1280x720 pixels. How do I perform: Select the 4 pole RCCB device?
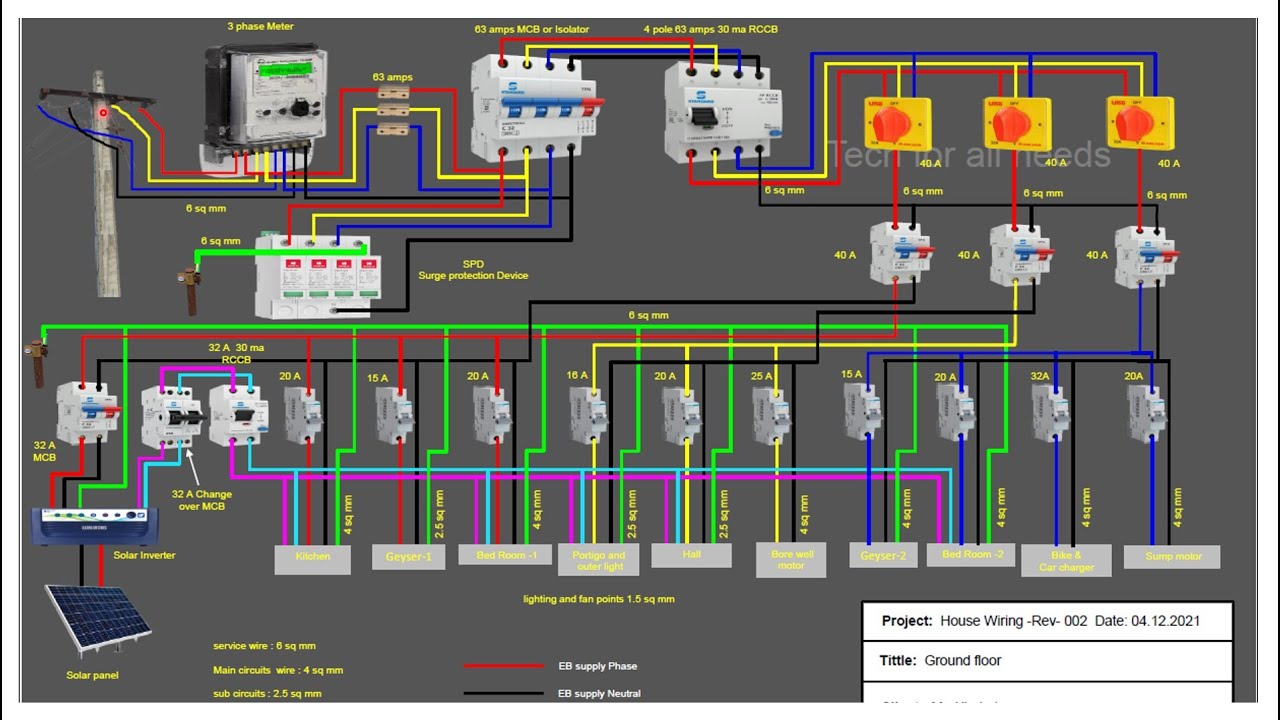tap(722, 110)
